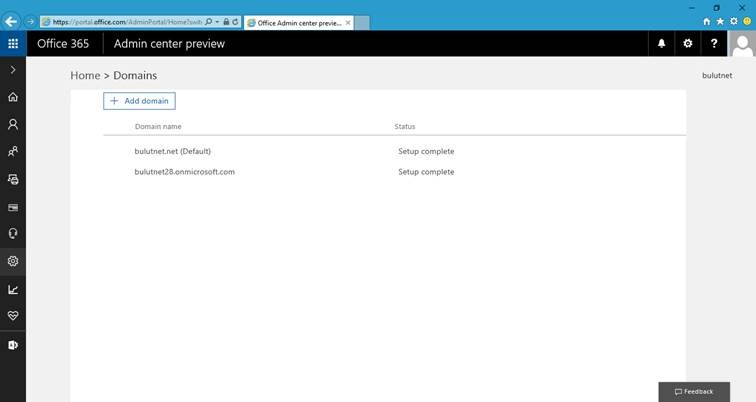Open the address bar dropdown arrow
The image size is (756, 402).
click(217, 22)
